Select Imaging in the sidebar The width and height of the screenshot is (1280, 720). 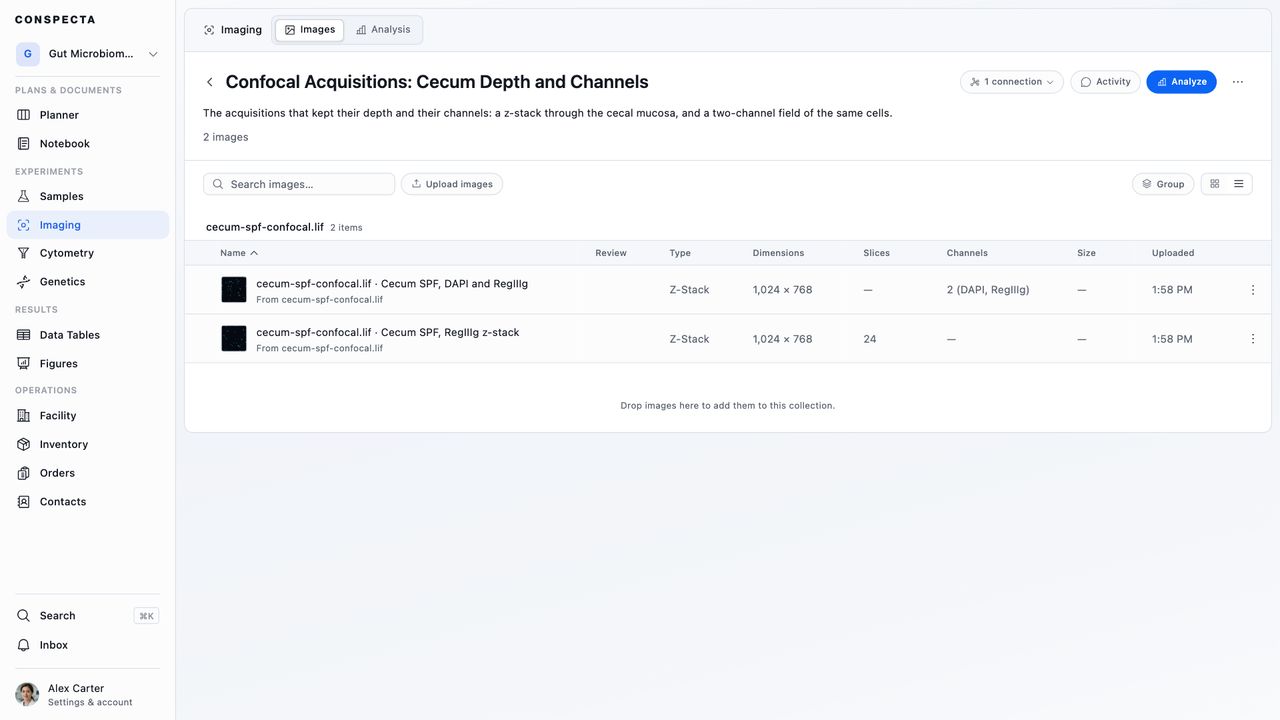[88, 225]
